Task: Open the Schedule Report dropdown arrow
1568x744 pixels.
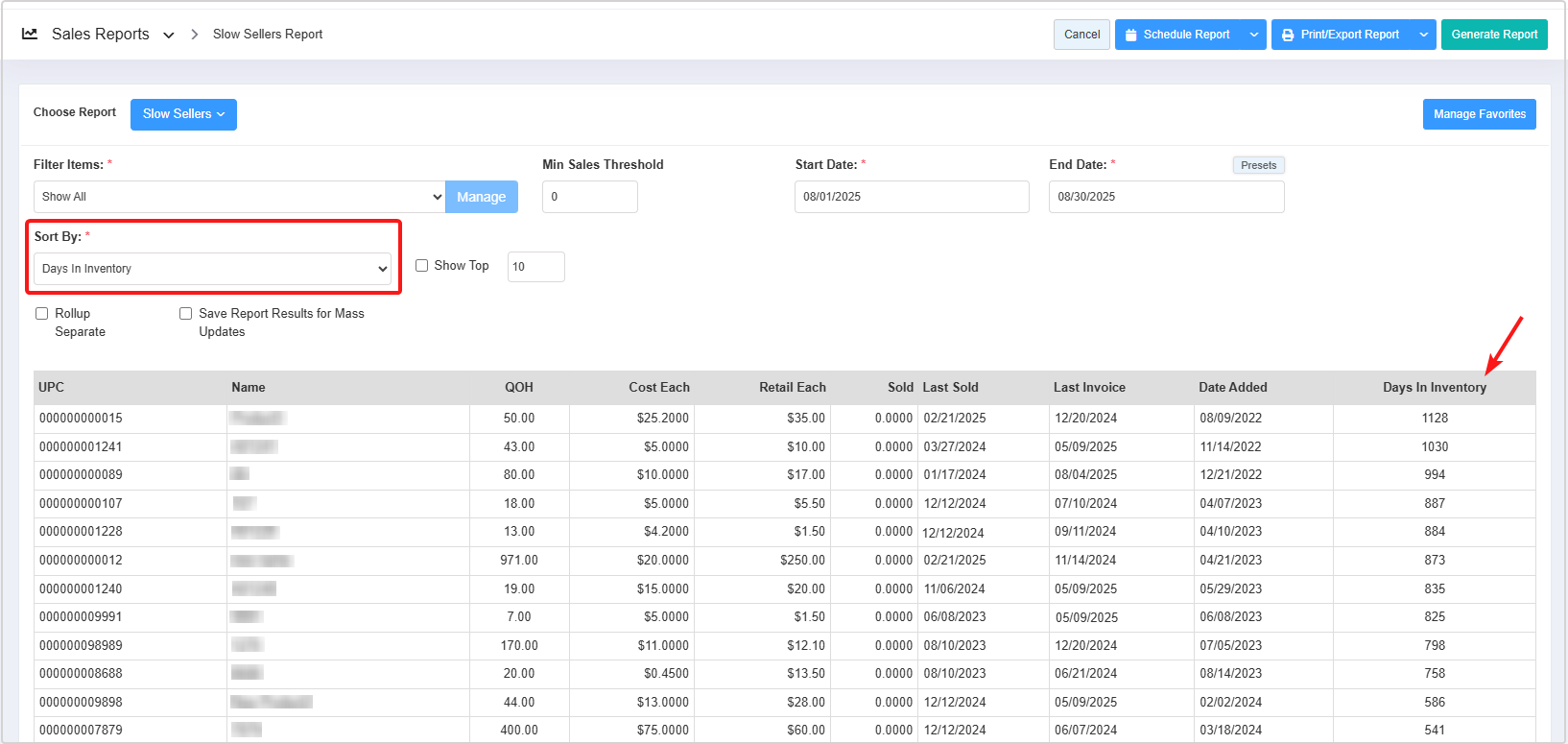Action: point(1253,35)
